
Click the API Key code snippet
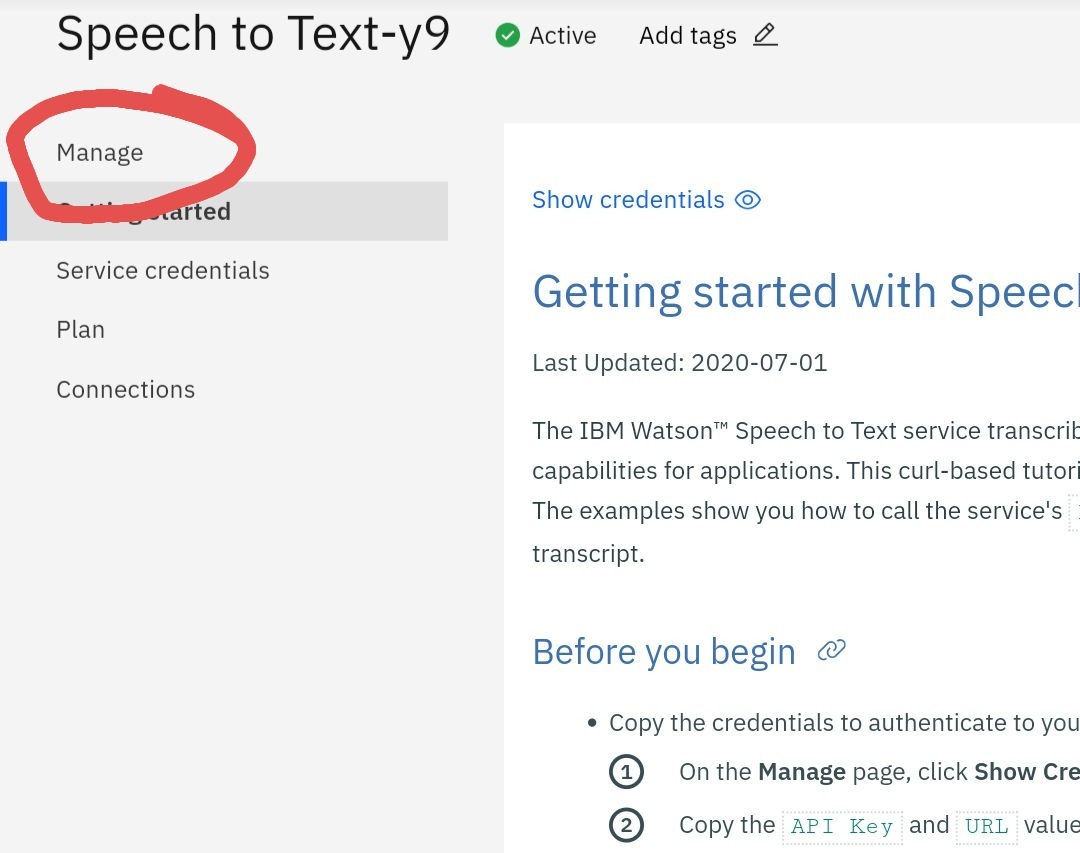coord(842,826)
